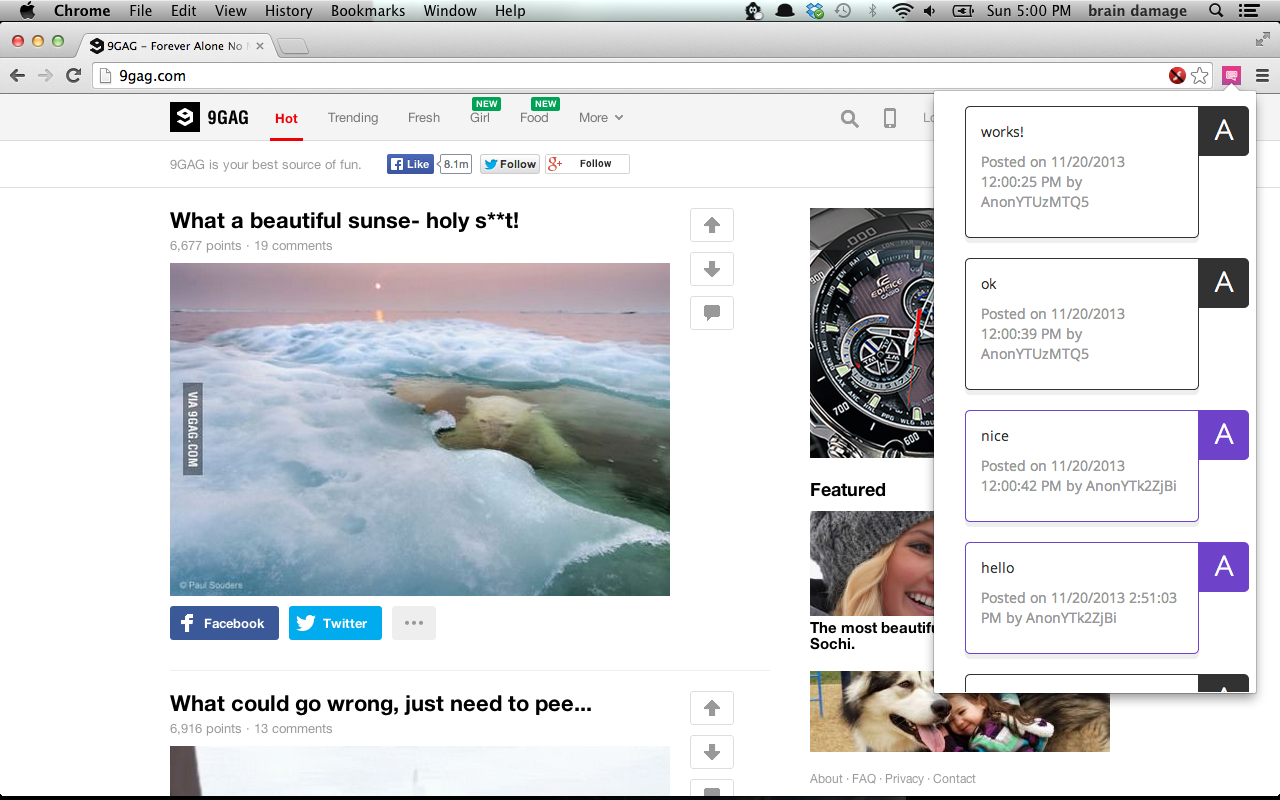Open the "What a beautiful sunse- holy s**t!" title
Image resolution: width=1280 pixels, height=800 pixels.
coord(344,221)
